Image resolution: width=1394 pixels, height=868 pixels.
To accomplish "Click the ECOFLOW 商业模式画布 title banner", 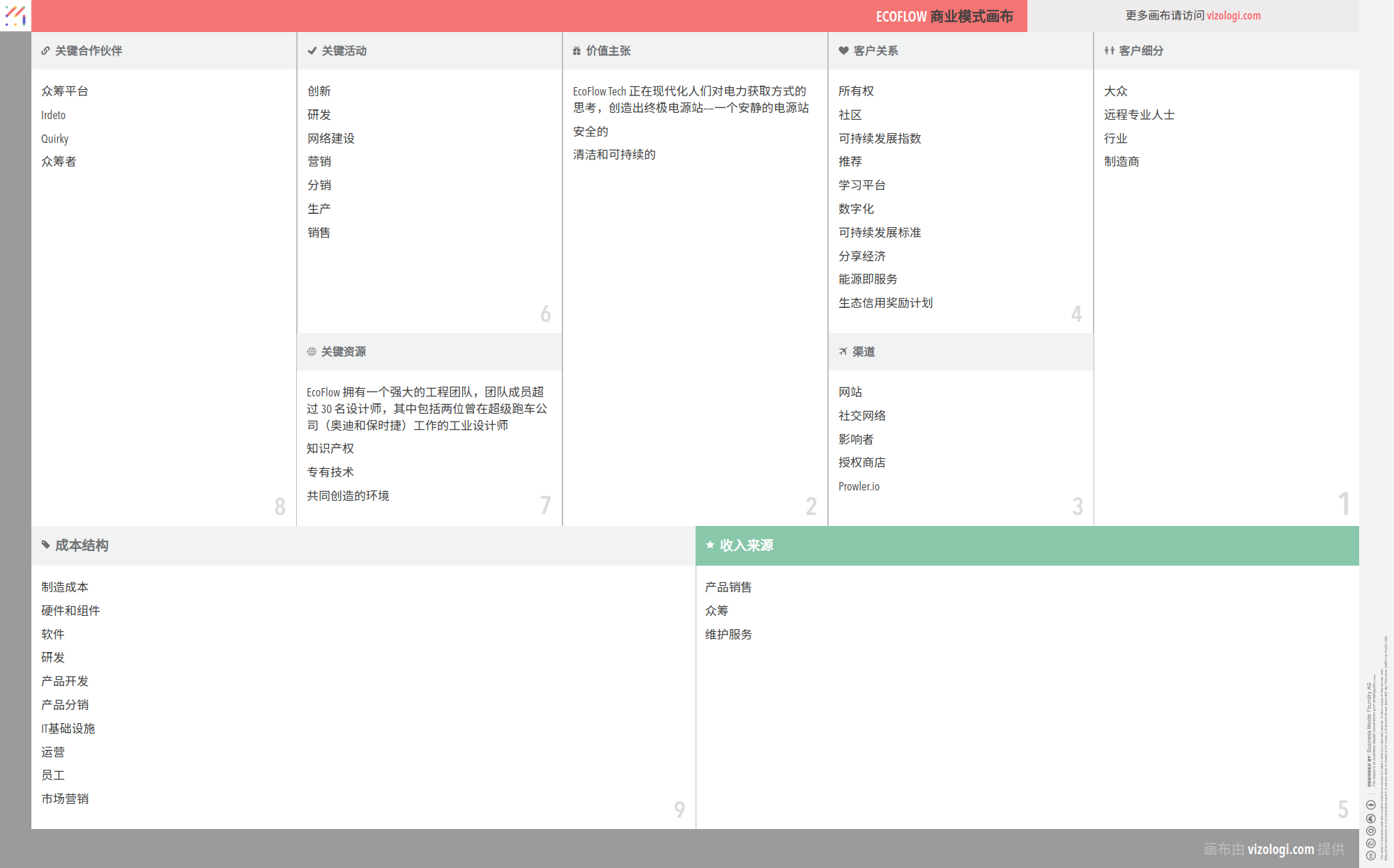I will tap(944, 16).
